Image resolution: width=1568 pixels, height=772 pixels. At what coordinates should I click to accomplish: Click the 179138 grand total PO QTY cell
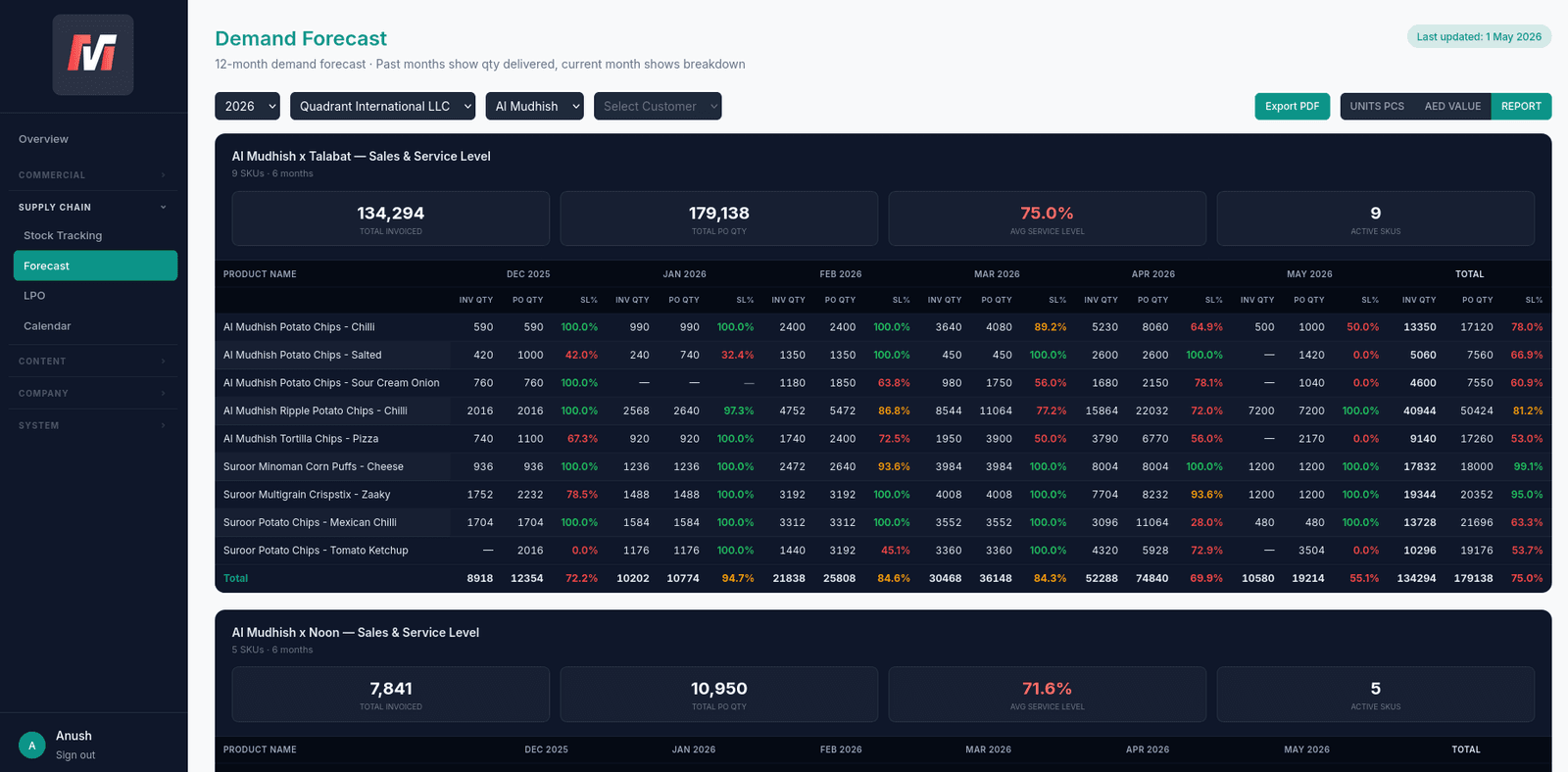coord(1473,578)
